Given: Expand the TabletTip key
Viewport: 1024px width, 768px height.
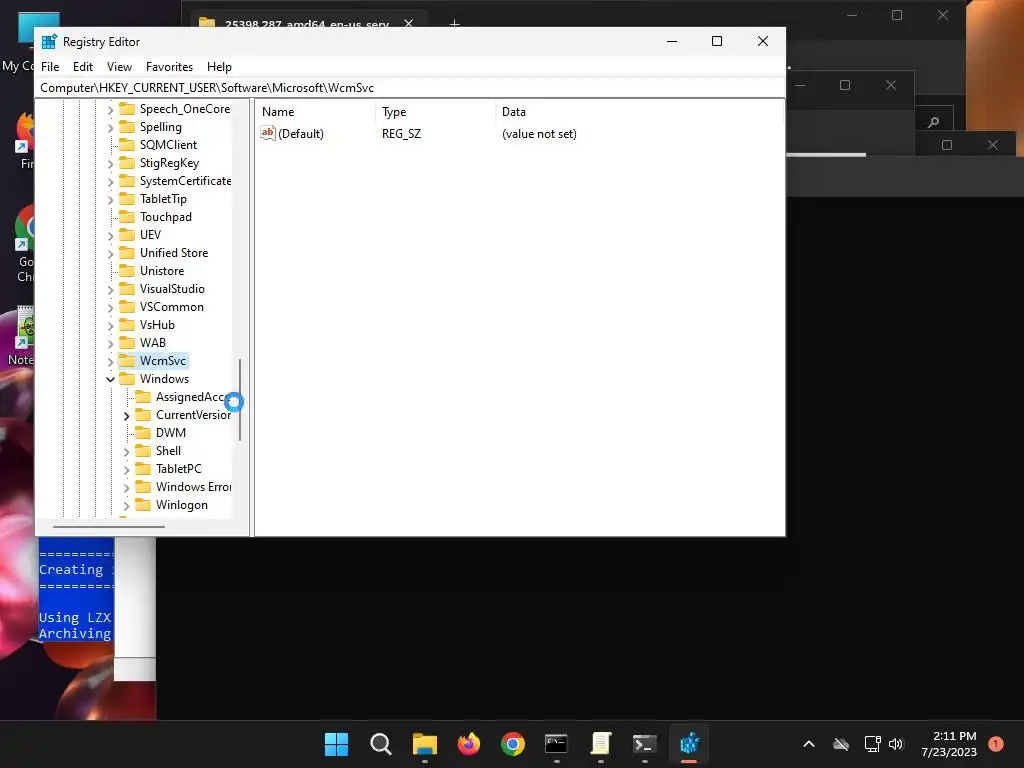Looking at the screenshot, I should tap(110, 199).
